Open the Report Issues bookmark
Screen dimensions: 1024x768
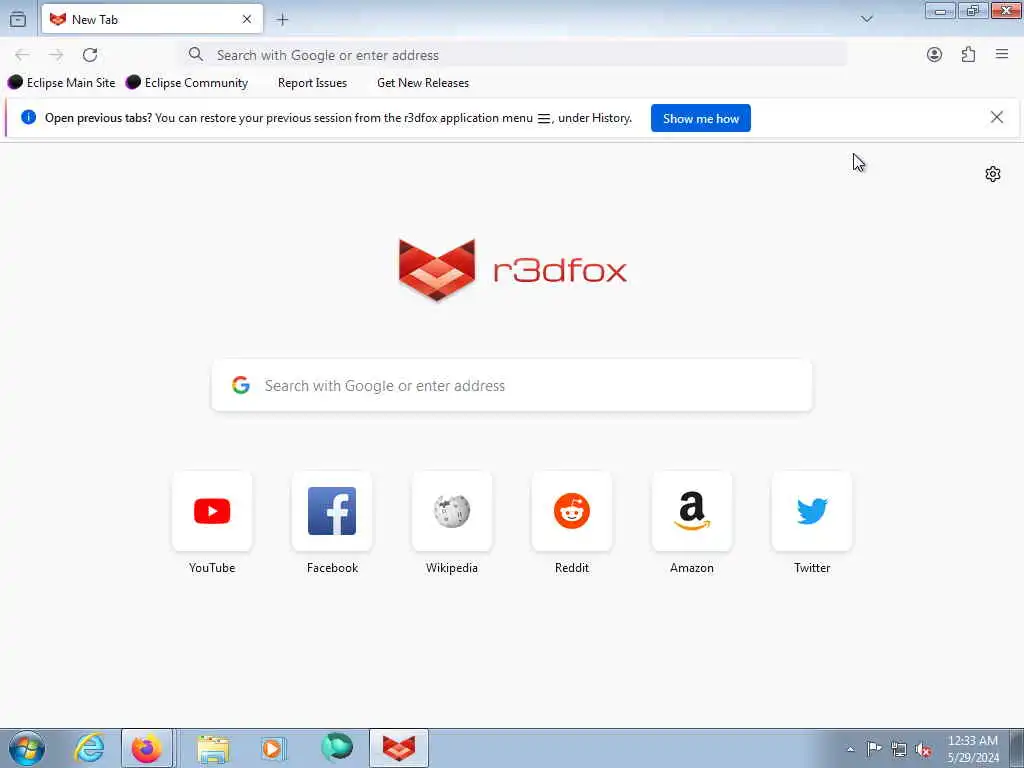point(312,83)
